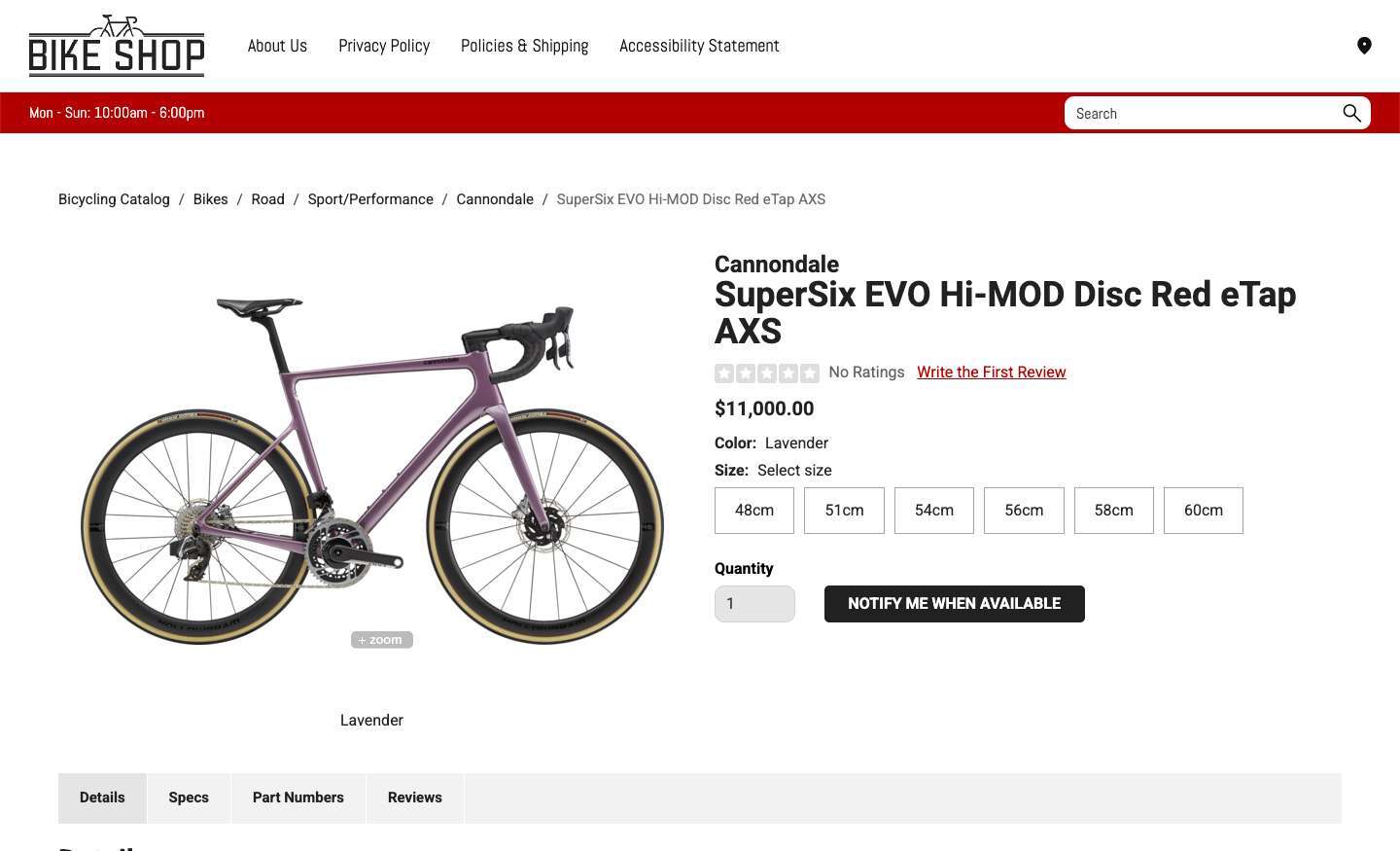Select the 56cm frame size

pos(1024,511)
